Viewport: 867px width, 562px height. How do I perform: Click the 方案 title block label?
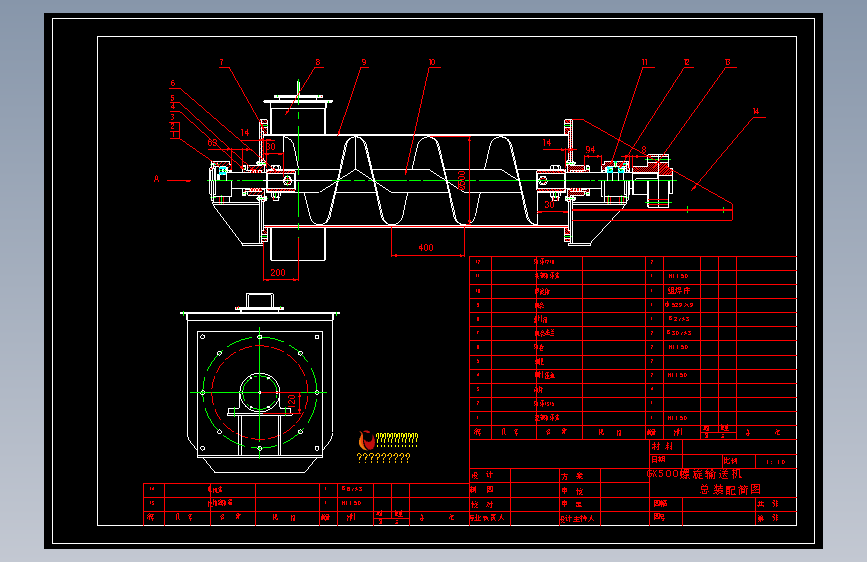(572, 476)
